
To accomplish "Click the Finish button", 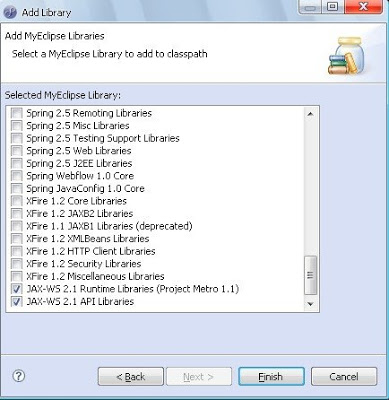I will (x=271, y=377).
